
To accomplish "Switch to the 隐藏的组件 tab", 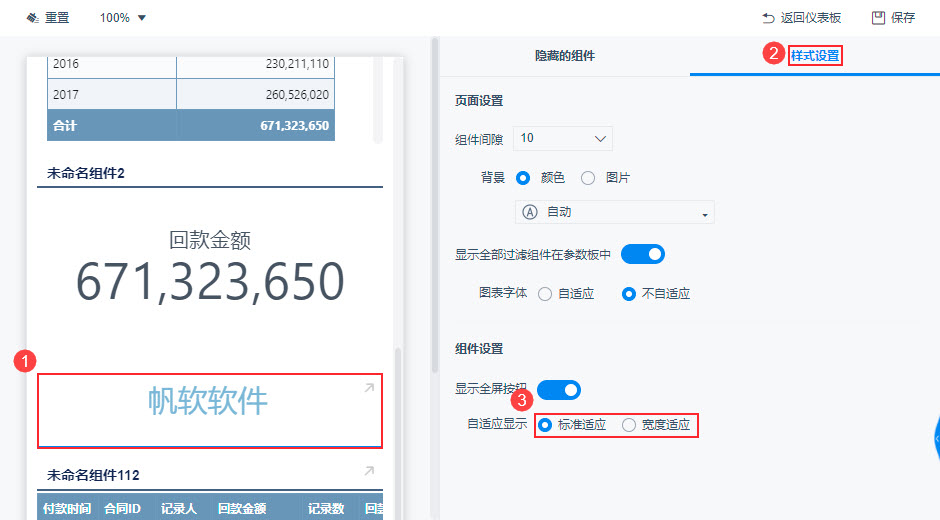I will pos(565,56).
